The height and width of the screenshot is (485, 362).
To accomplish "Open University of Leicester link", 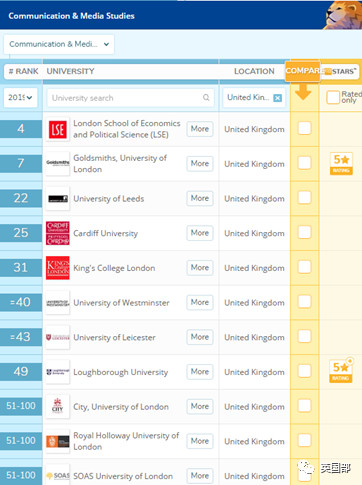I will [114, 337].
